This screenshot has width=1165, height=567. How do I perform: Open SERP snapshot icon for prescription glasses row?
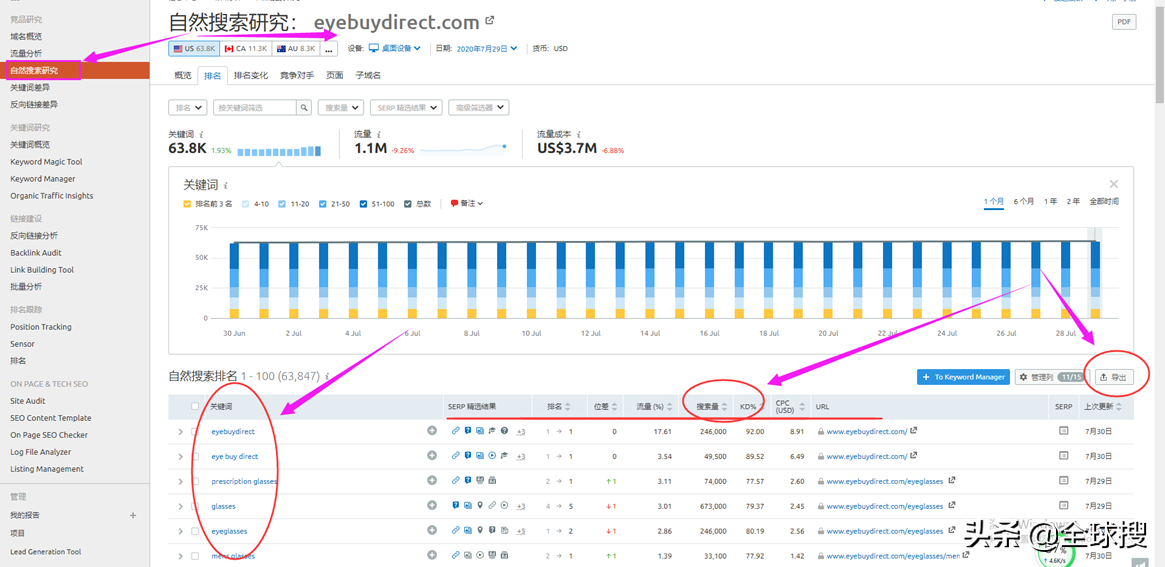click(x=1063, y=481)
